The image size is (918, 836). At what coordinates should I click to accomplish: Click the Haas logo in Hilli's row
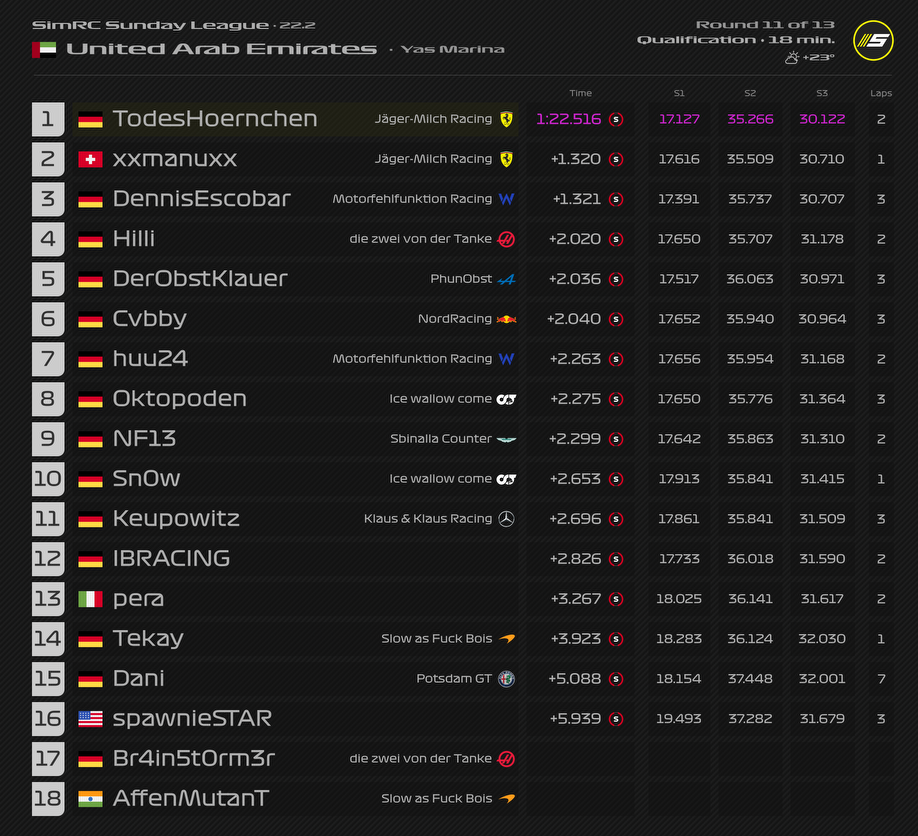[506, 239]
